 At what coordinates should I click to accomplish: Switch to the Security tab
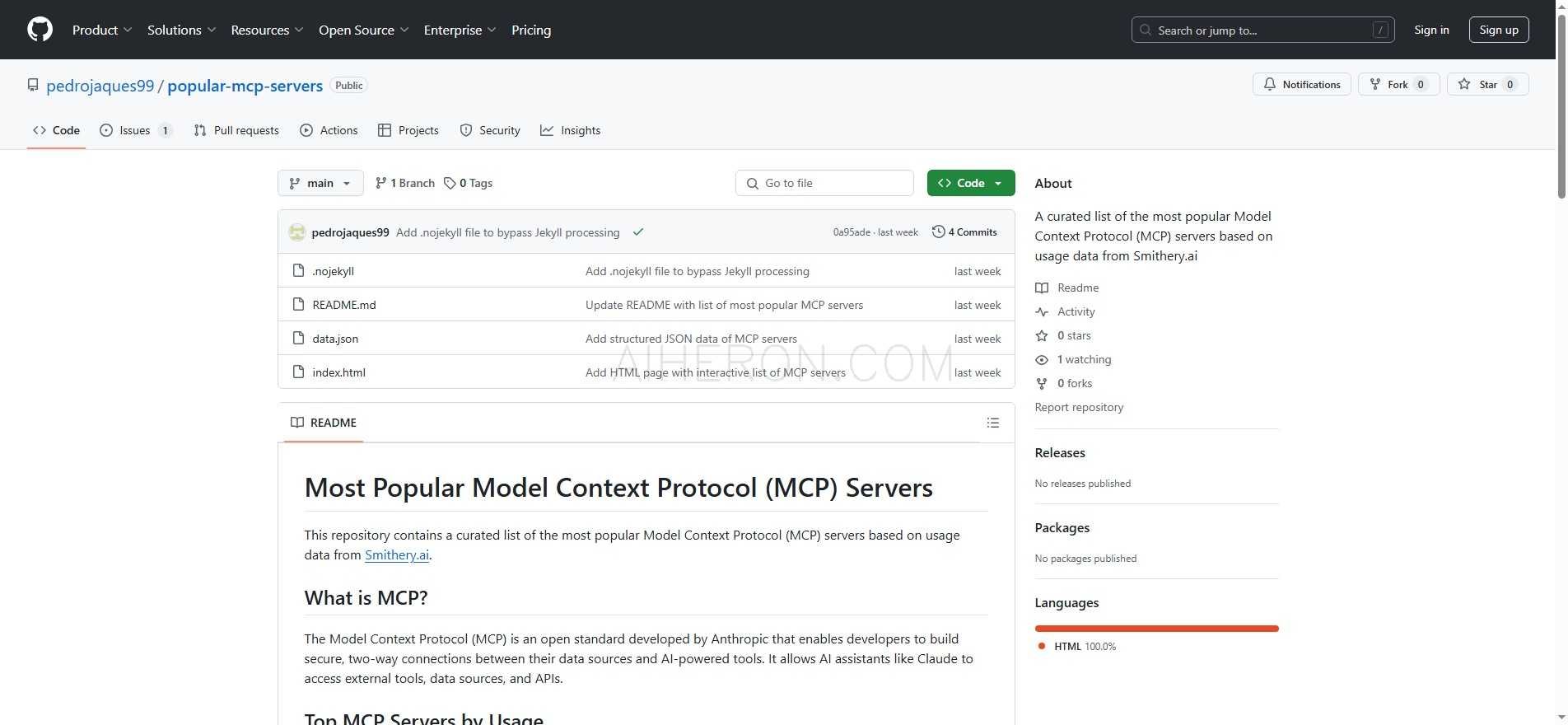point(490,130)
